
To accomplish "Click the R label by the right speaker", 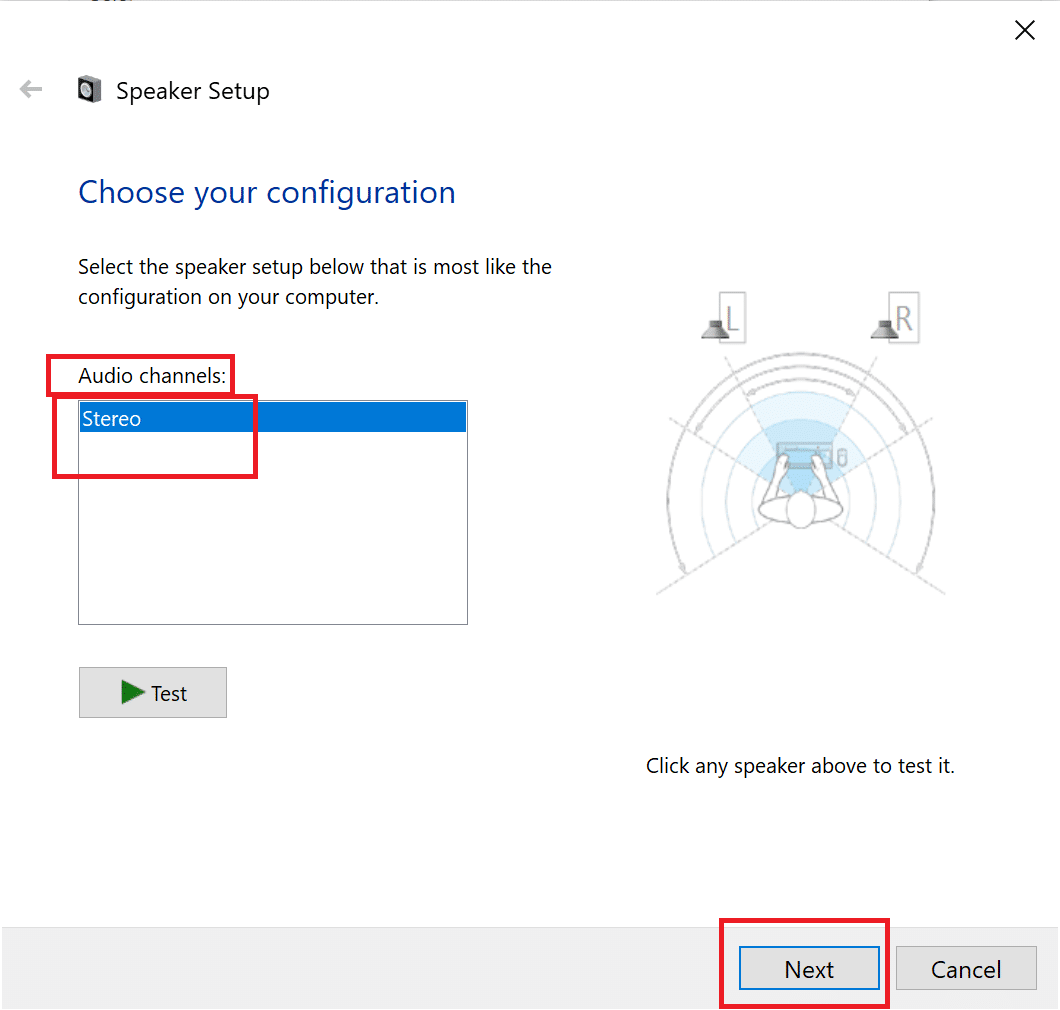I will [904, 319].
